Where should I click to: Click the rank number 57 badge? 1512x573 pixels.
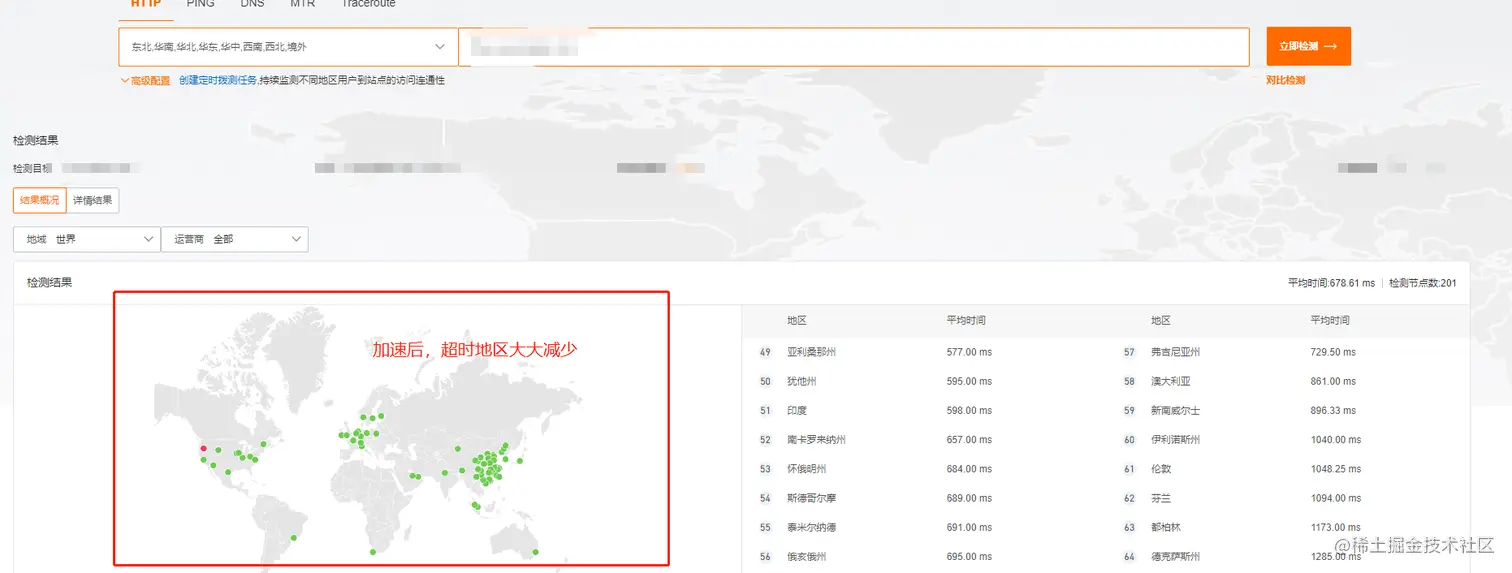point(1130,352)
